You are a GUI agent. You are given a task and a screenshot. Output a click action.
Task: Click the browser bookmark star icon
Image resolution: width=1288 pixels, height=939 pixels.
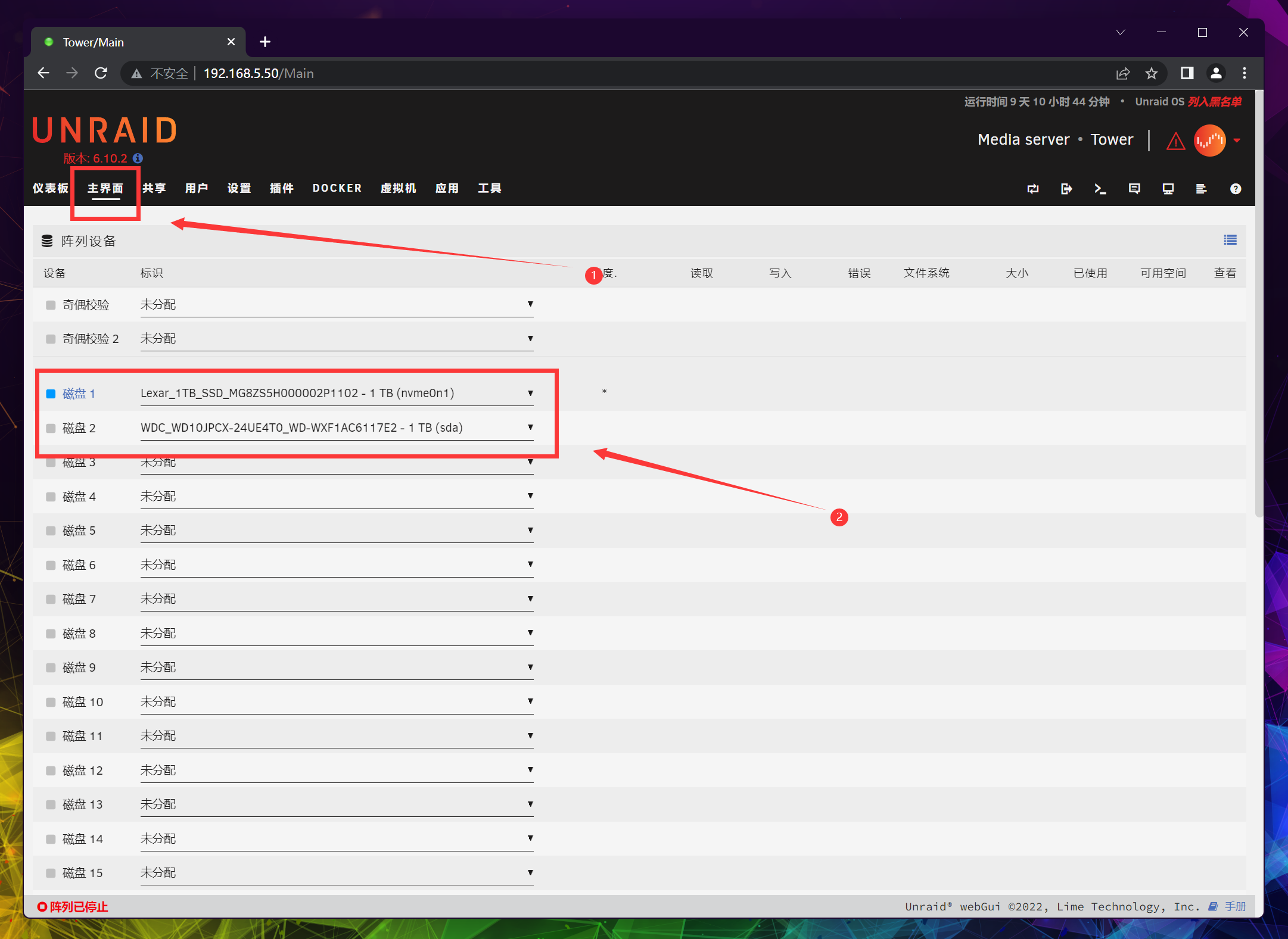1151,73
